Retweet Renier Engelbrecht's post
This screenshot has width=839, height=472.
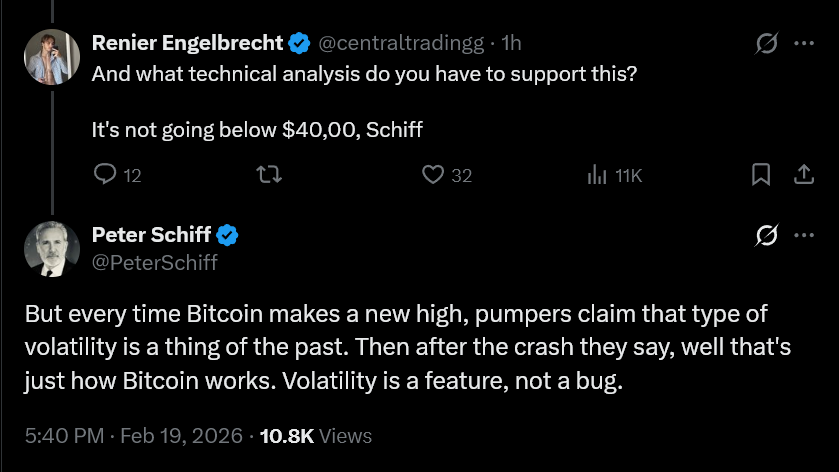coord(270,175)
